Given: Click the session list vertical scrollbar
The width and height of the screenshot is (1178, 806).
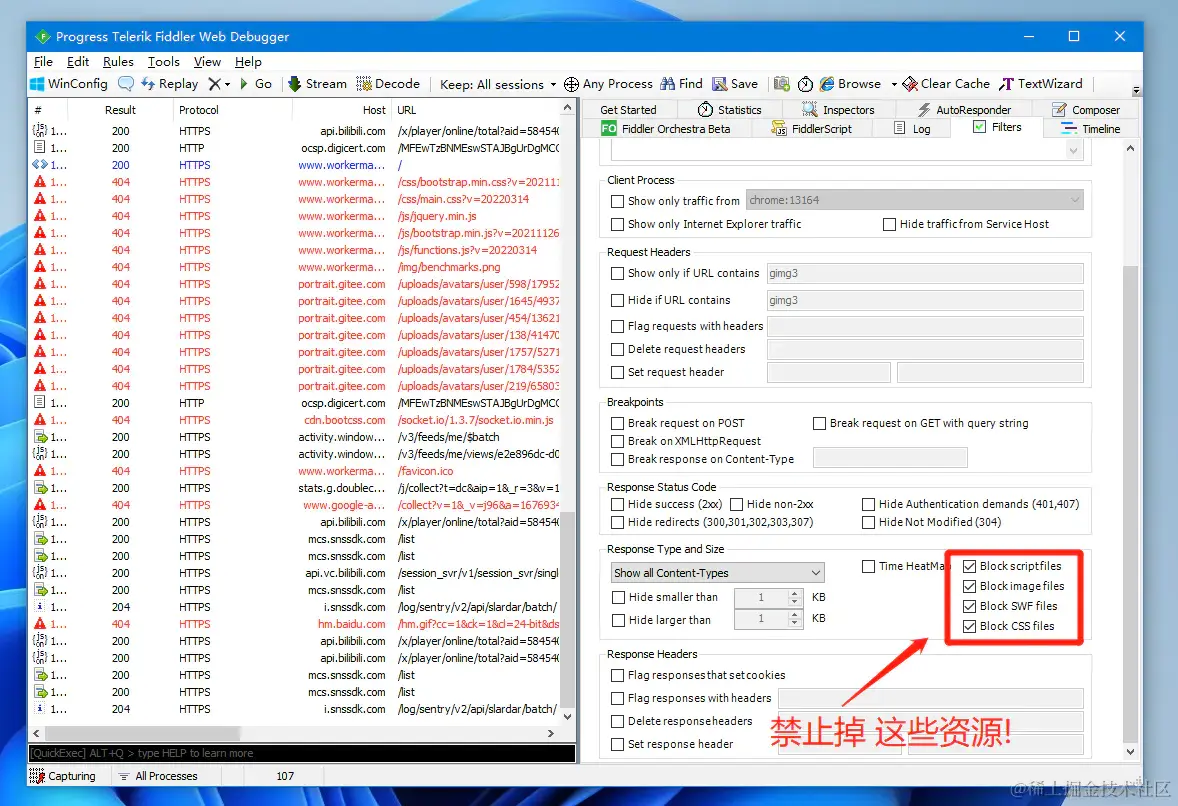Looking at the screenshot, I should (x=568, y=608).
